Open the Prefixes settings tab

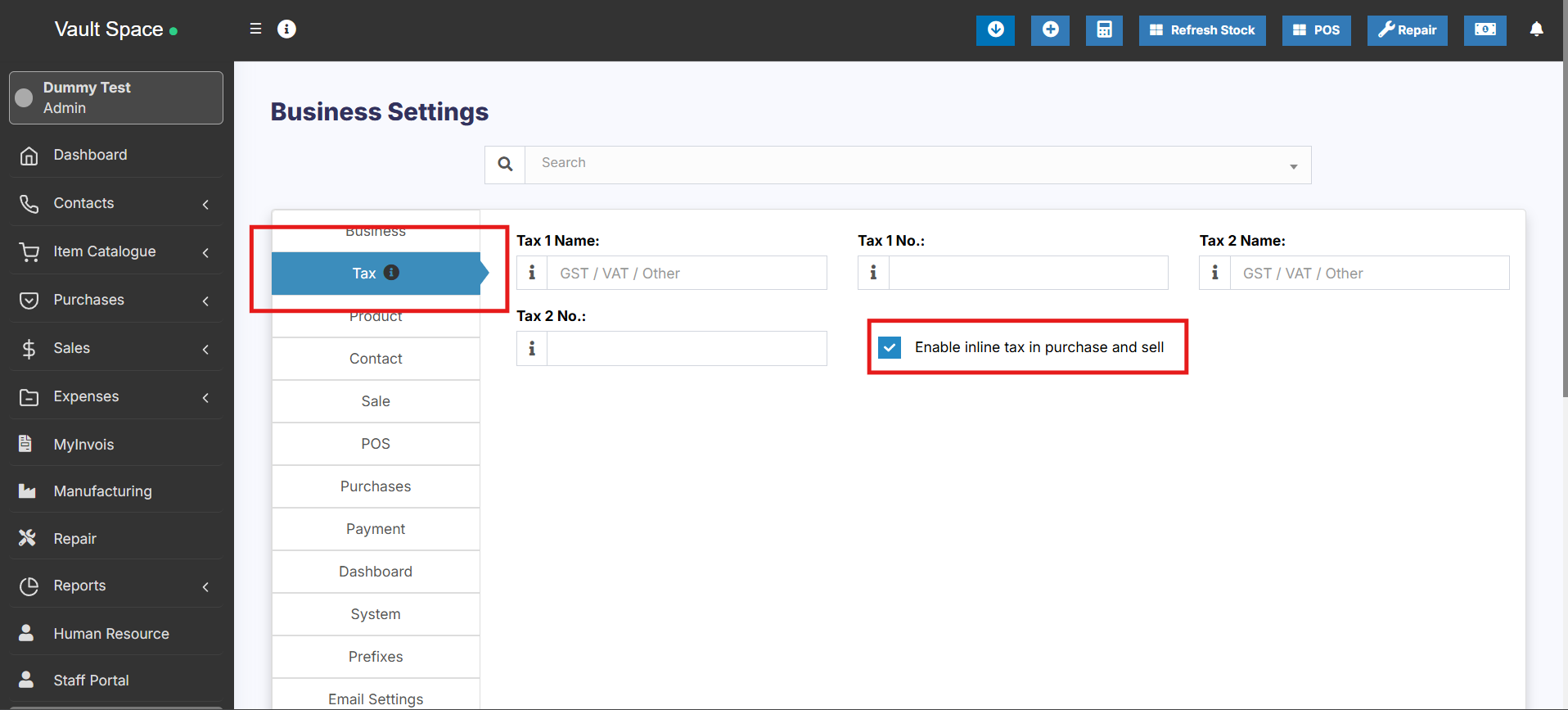(376, 657)
